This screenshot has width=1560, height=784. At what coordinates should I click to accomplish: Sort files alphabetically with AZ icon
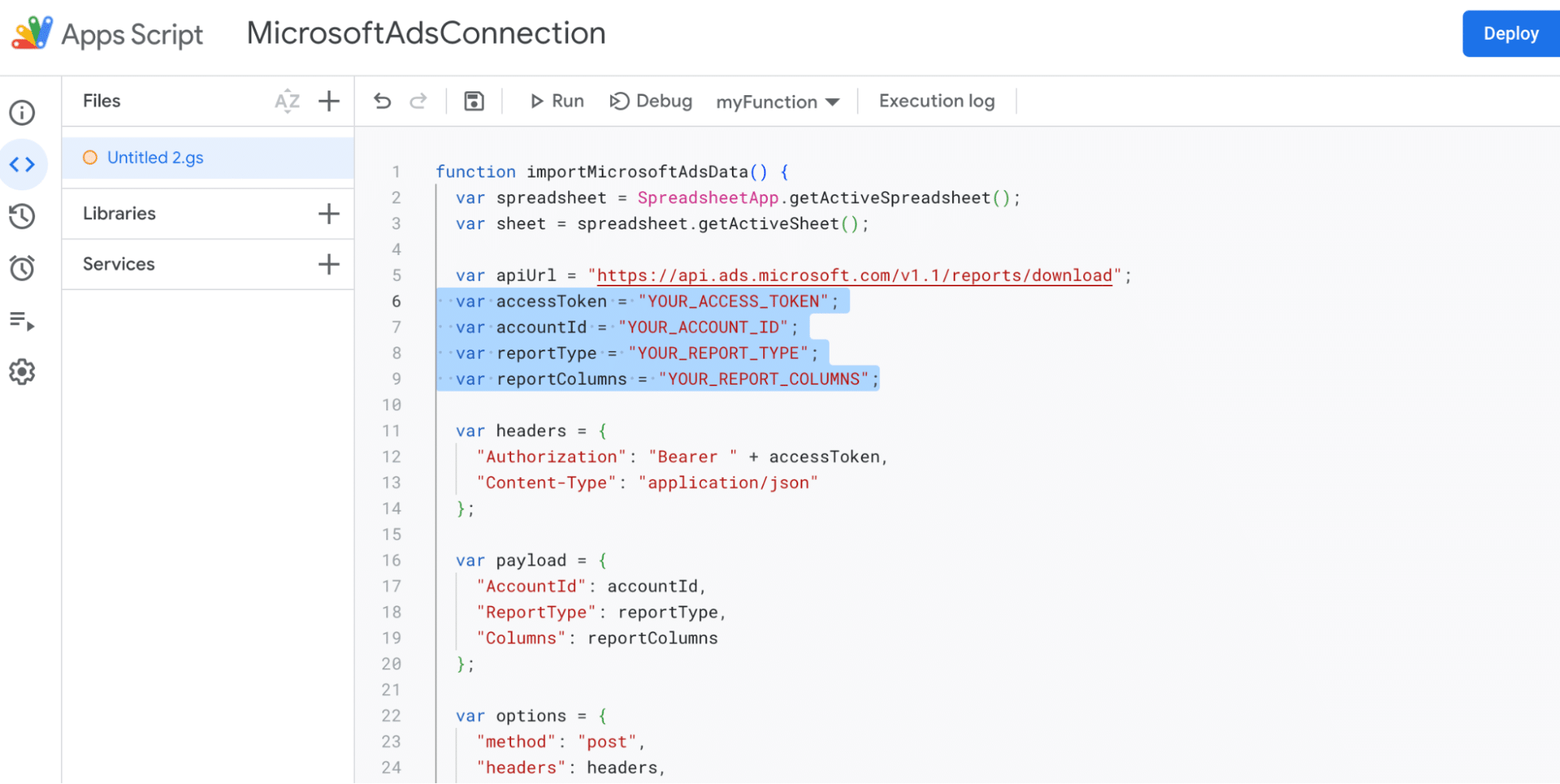pyautogui.click(x=287, y=101)
